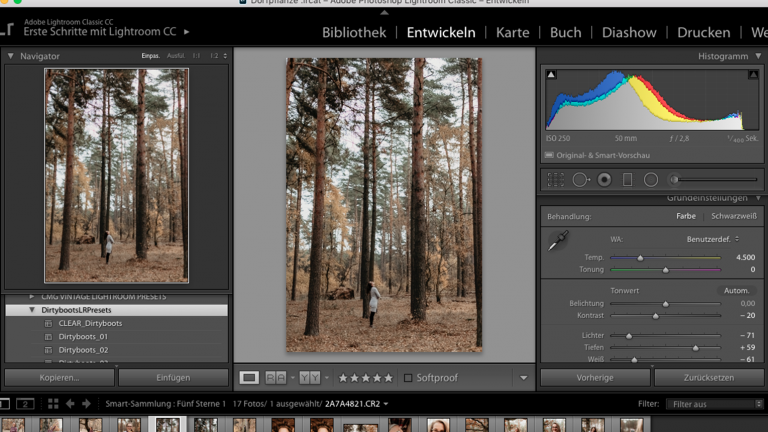Image resolution: width=768 pixels, height=432 pixels.
Task: Click the Tiefen slider handle
Action: (x=696, y=348)
